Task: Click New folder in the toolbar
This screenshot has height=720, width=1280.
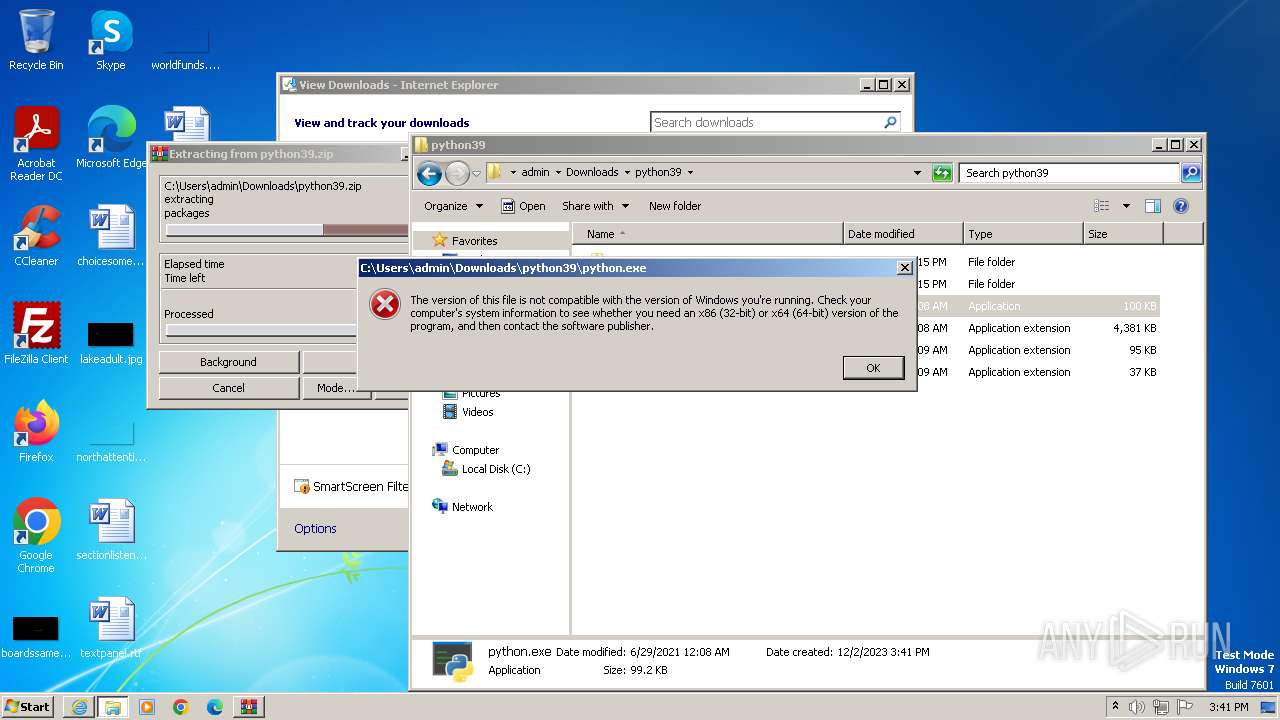Action: tap(675, 206)
